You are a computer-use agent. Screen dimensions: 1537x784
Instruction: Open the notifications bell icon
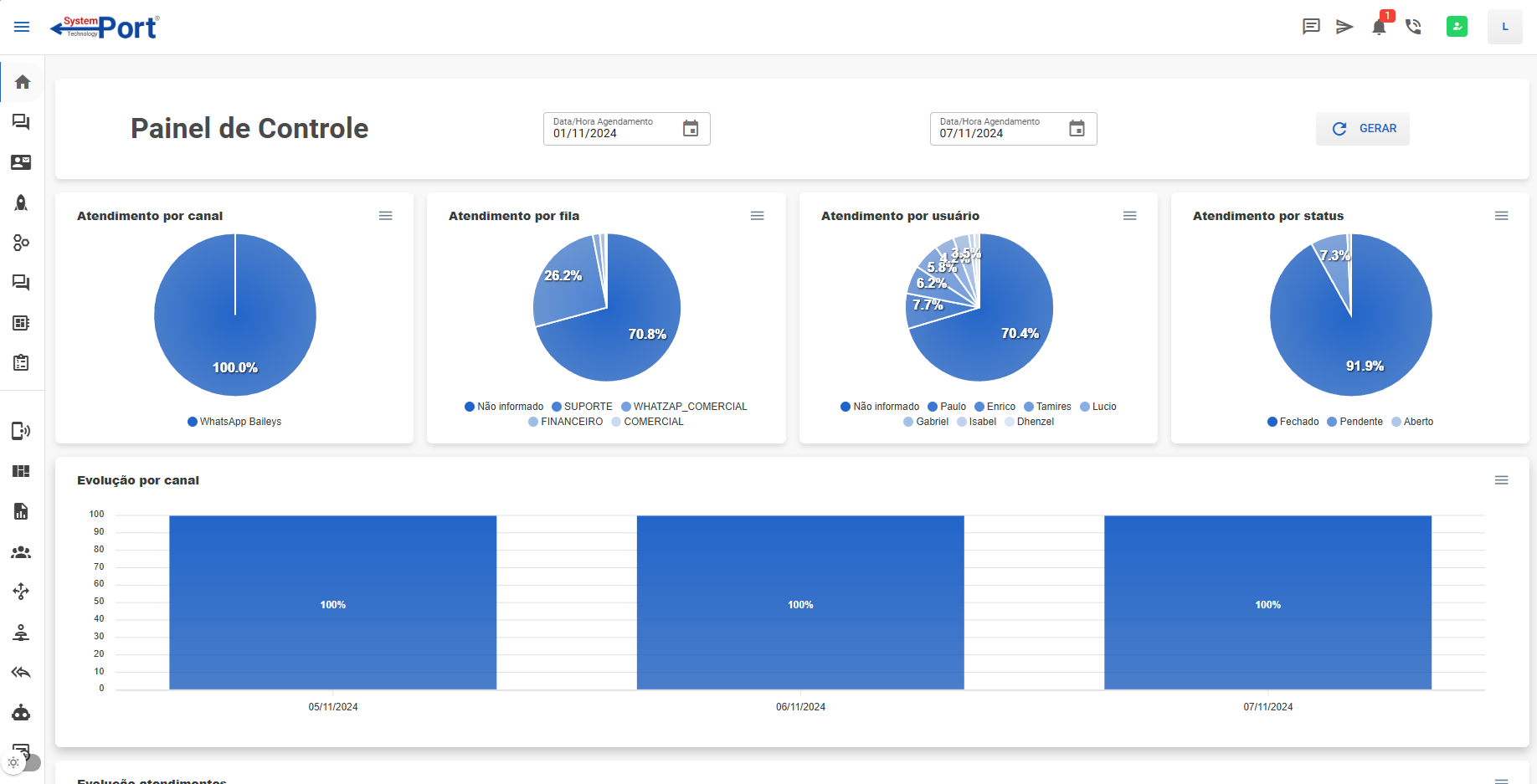(1379, 27)
